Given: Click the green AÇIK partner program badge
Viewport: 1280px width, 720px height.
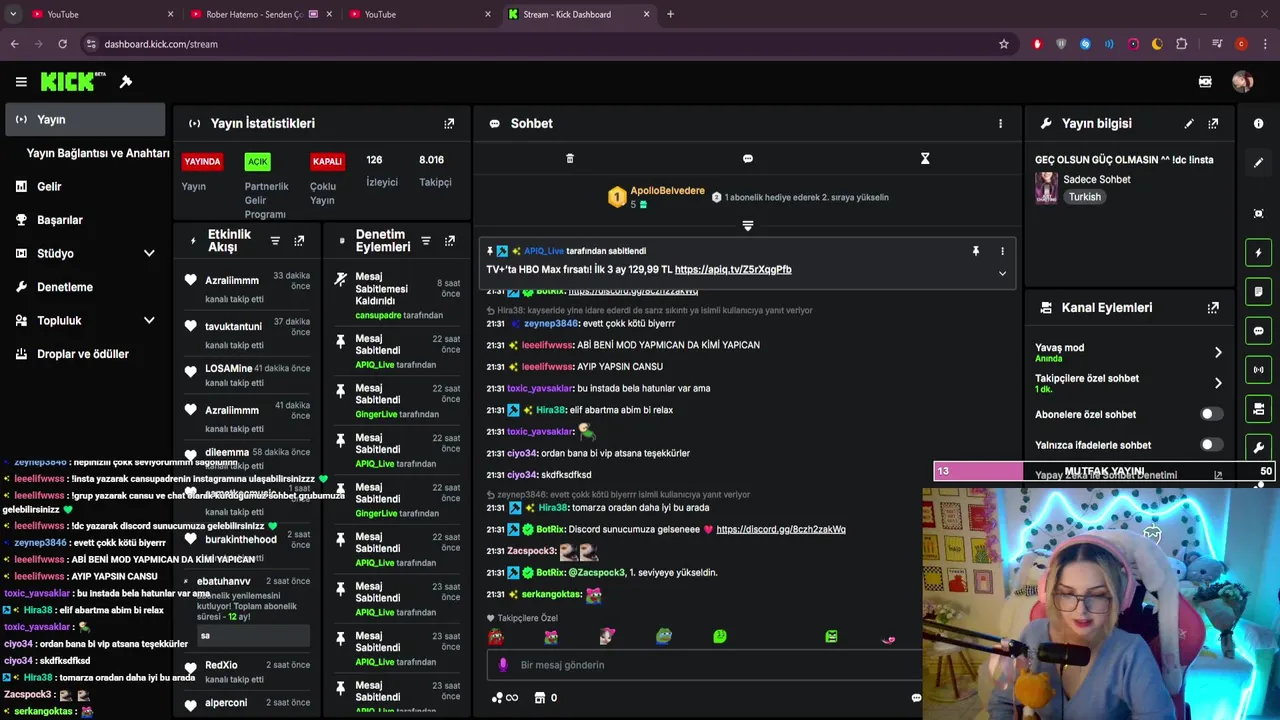Looking at the screenshot, I should (x=258, y=161).
